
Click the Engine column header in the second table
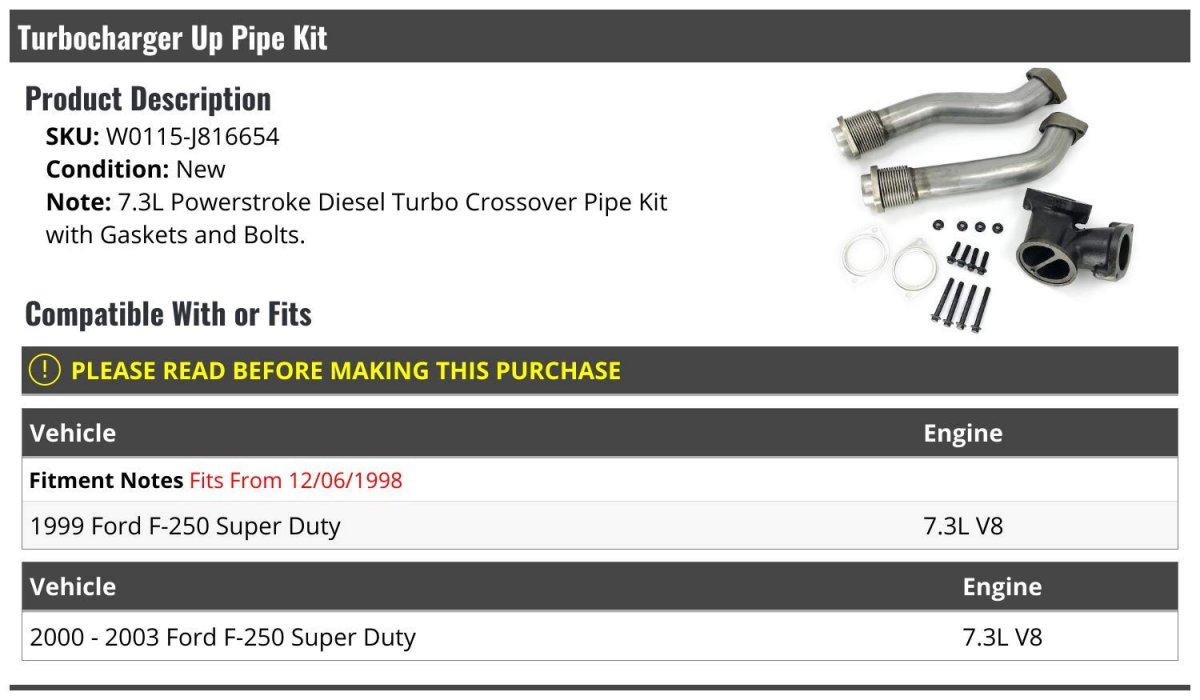(x=1002, y=586)
